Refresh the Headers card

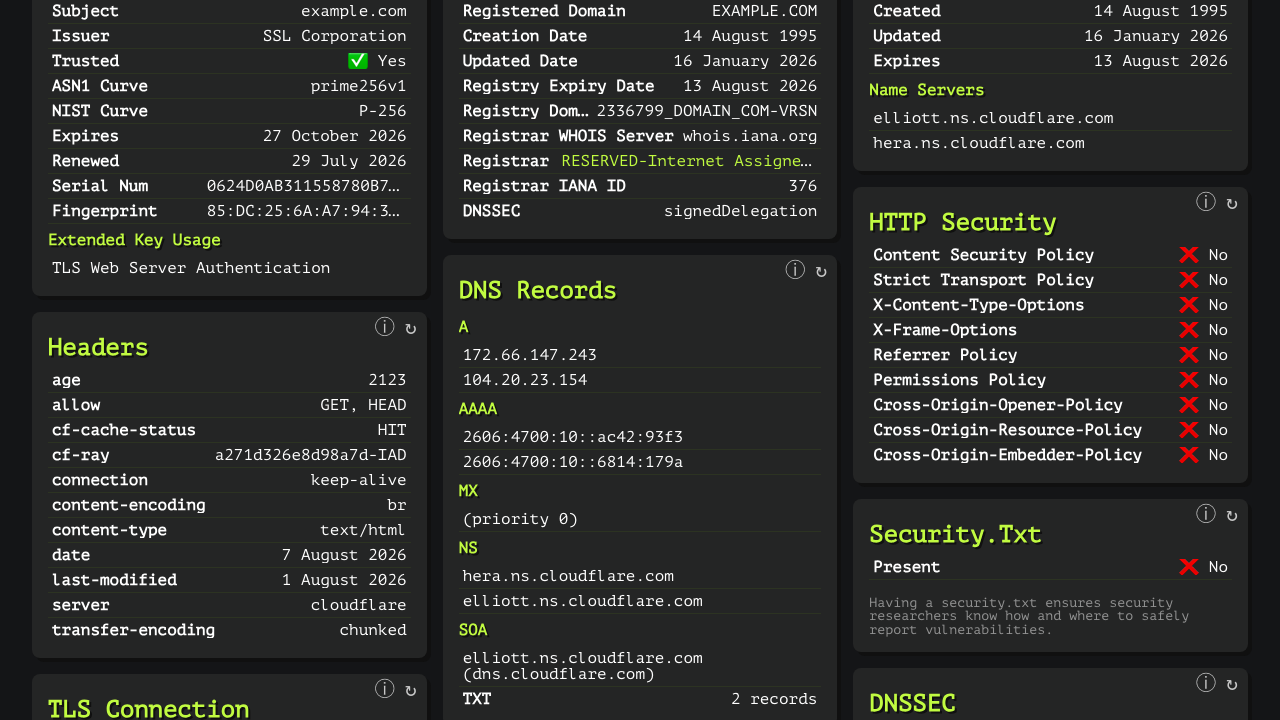tap(411, 328)
